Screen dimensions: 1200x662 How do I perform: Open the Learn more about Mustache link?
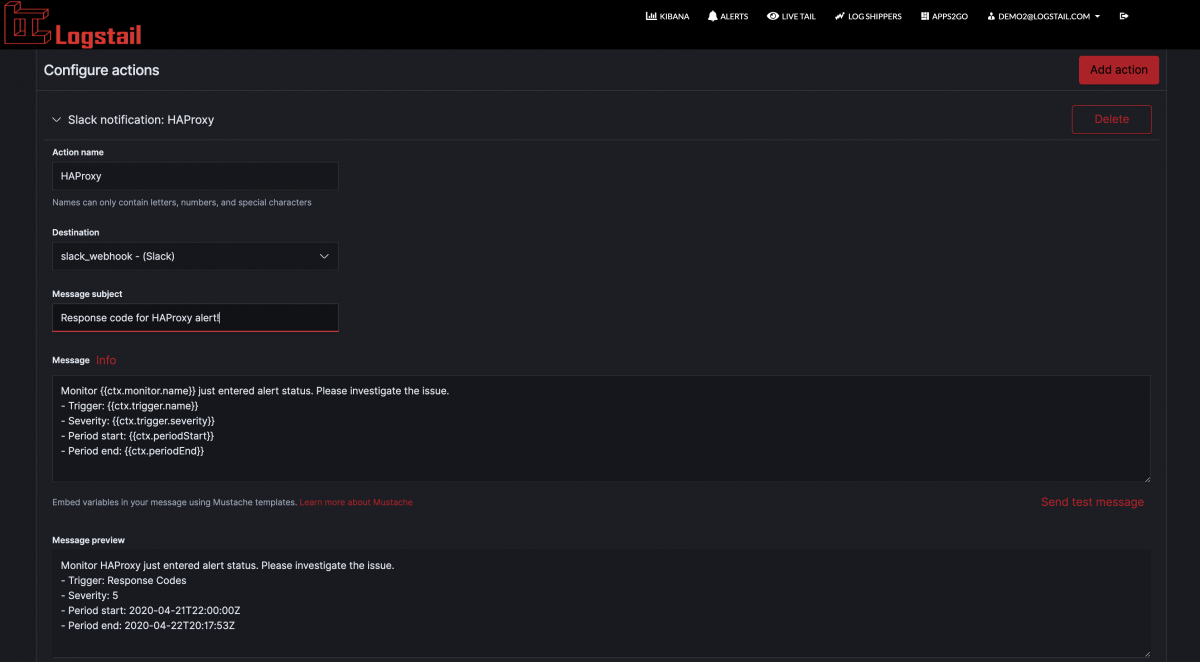356,502
